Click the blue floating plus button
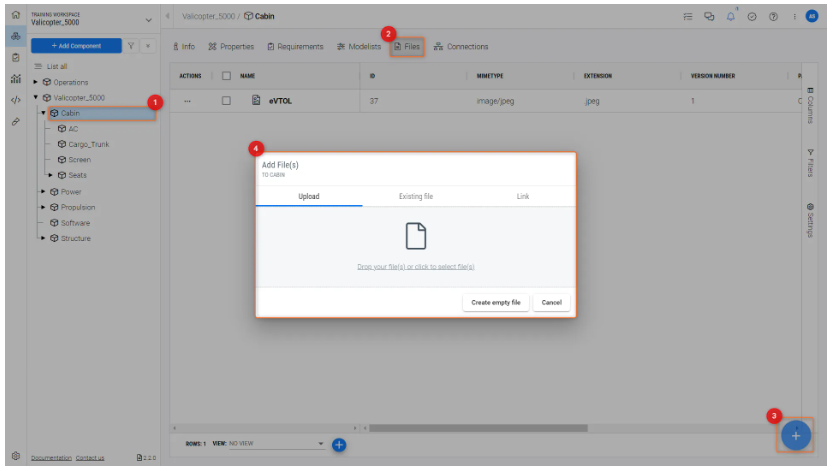Screen dimensions: 837x471 pyautogui.click(x=795, y=436)
